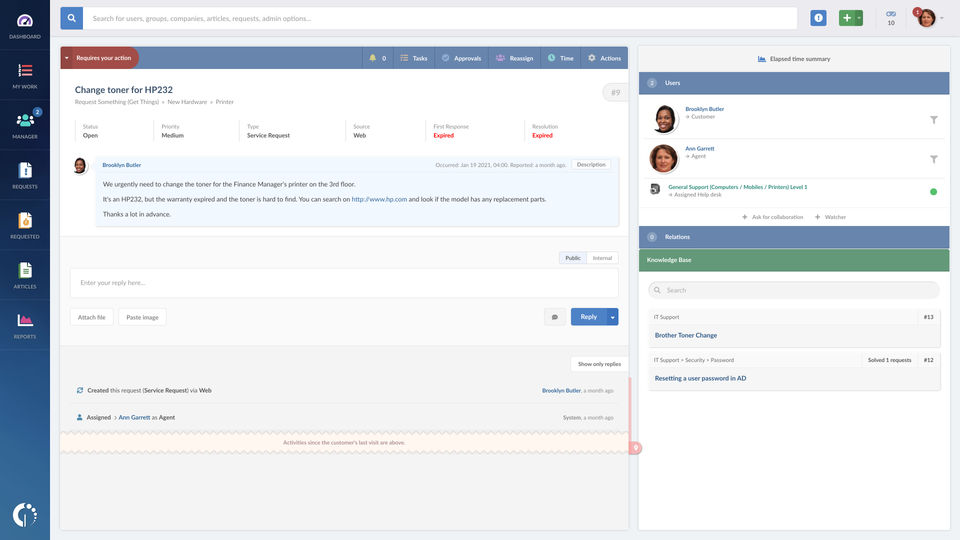Viewport: 960px width, 540px height.
Task: Open the Actions menu
Action: coord(604,58)
